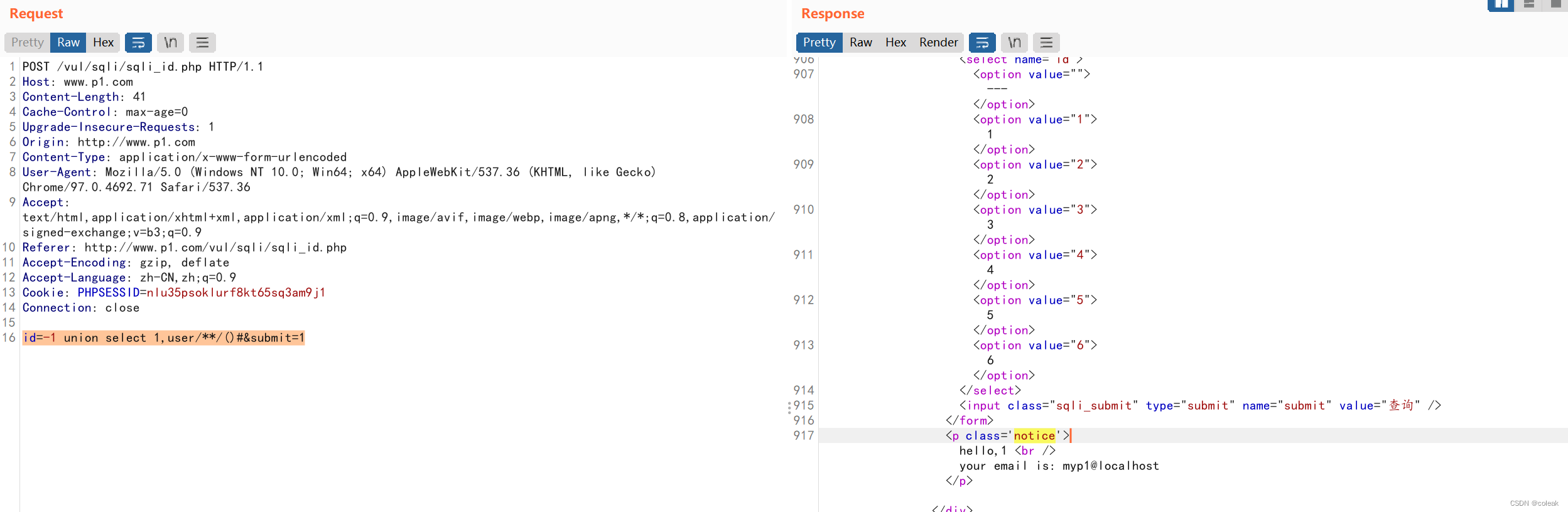Click the option value="3" line in Response
1568x512 pixels.
tap(1035, 210)
